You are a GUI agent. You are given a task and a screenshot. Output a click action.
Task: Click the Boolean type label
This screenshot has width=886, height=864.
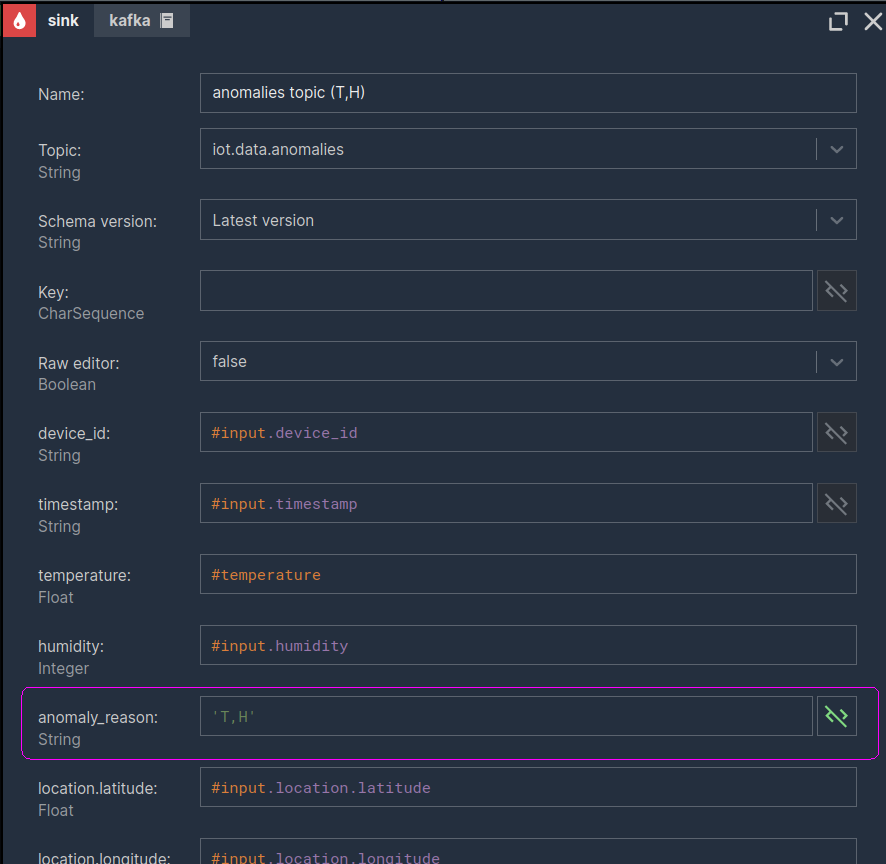(67, 385)
